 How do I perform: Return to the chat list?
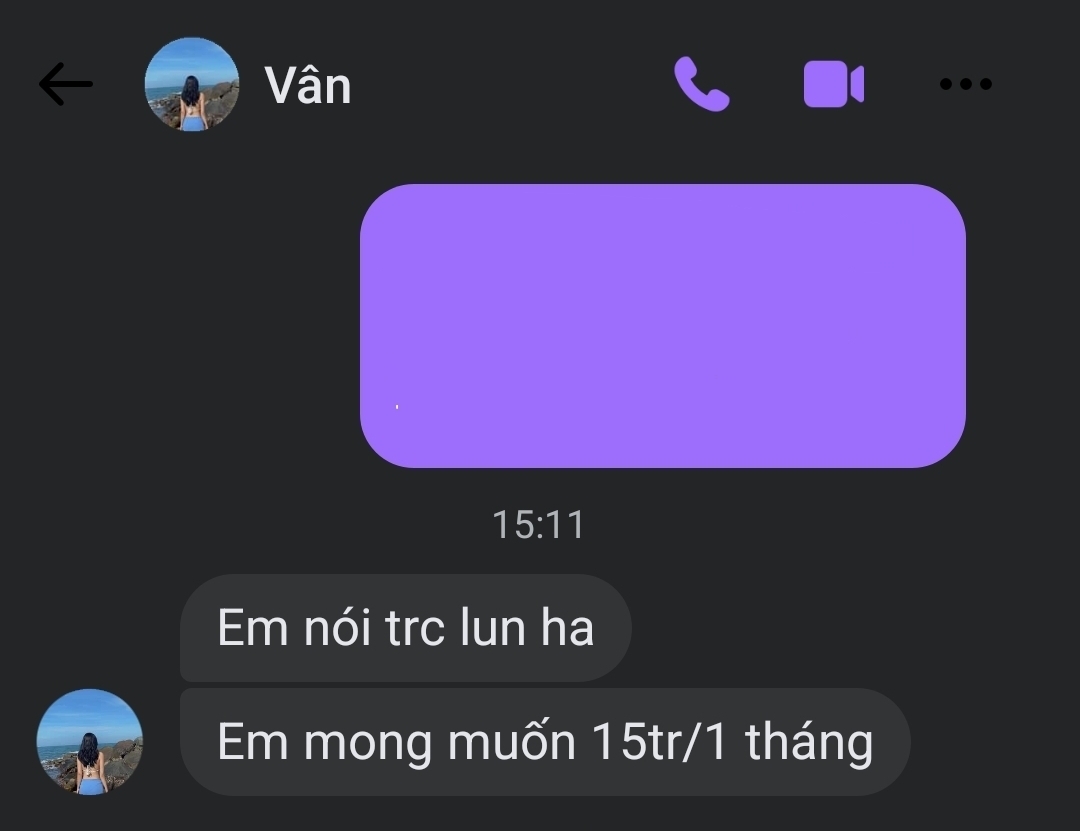point(65,84)
